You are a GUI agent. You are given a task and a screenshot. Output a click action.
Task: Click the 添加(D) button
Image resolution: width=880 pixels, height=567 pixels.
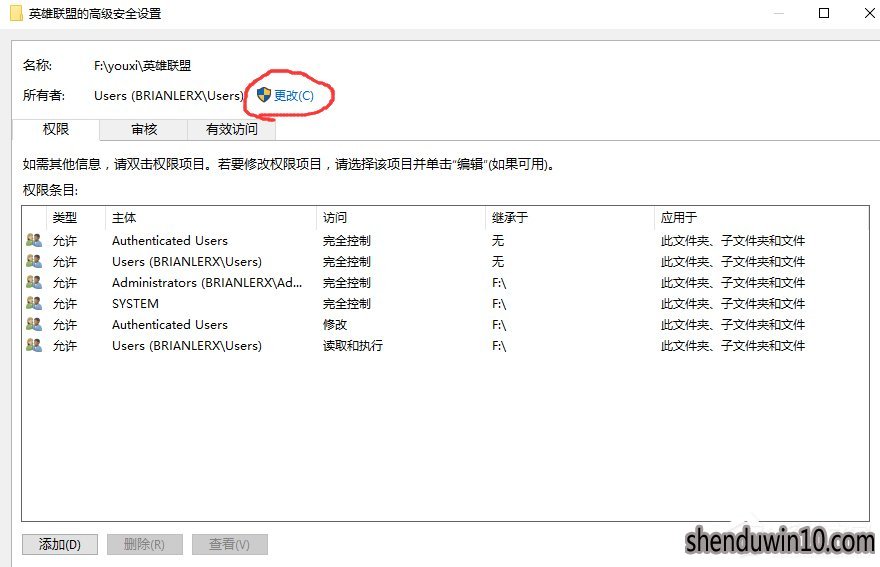(x=59, y=544)
